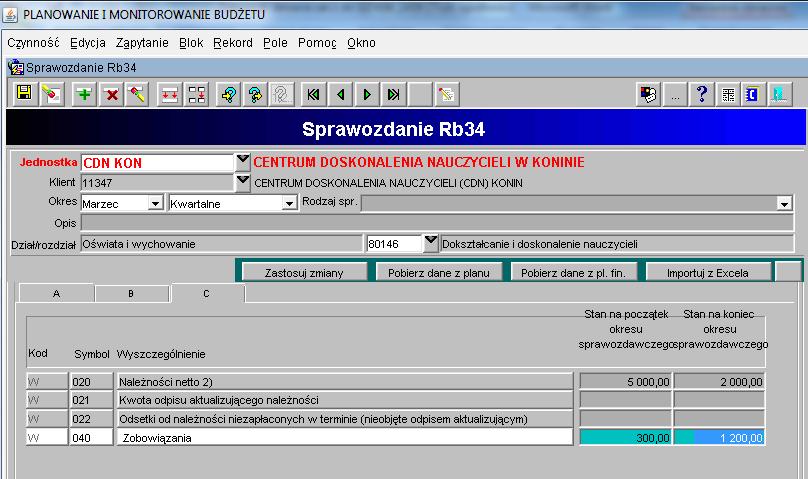Click the red X delete record icon
The height and width of the screenshot is (479, 808).
point(111,94)
